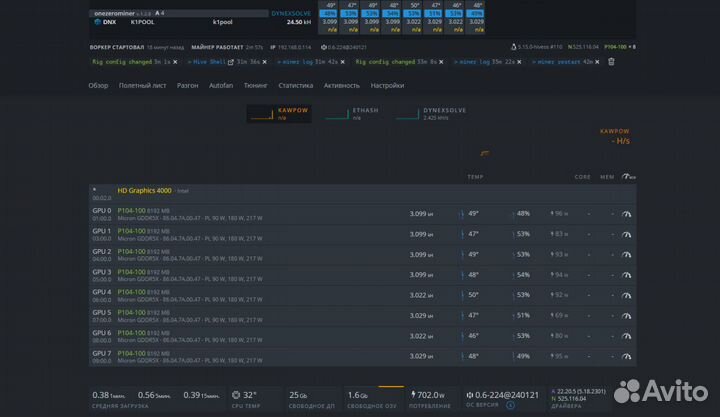
Task: Click the HD Graphics 4000 device row
Action: pyautogui.click(x=362, y=193)
